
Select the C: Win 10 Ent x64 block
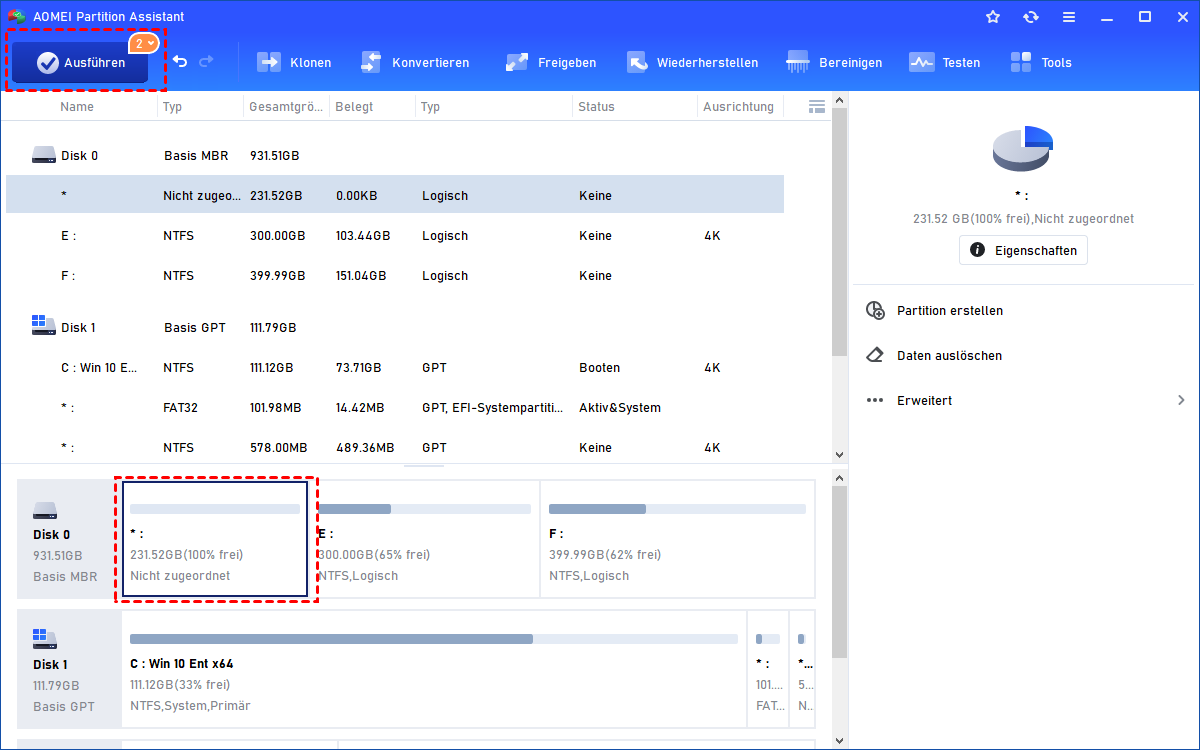434,669
